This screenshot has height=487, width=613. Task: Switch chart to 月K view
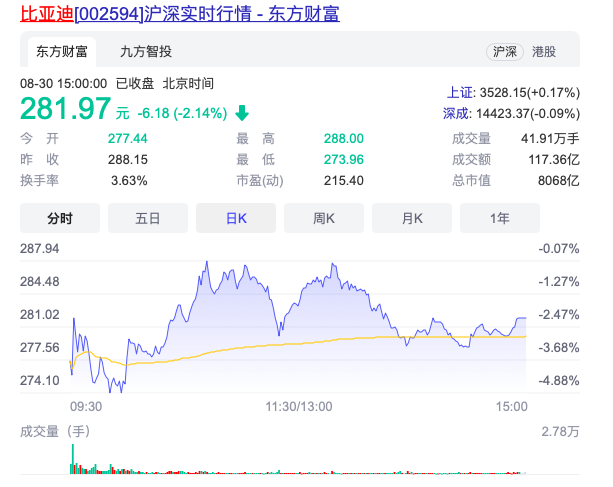tap(412, 218)
